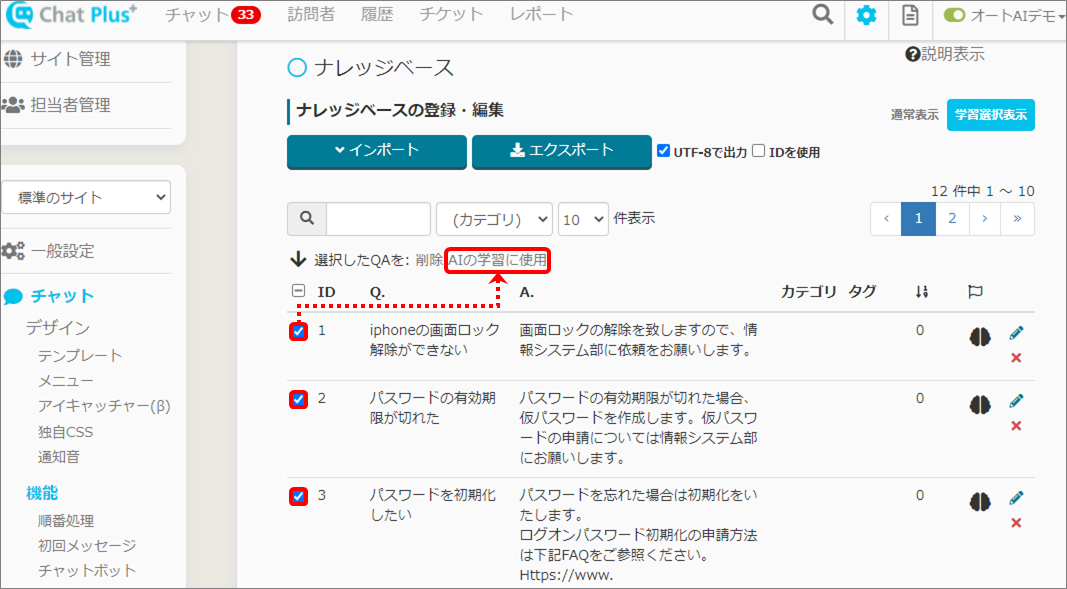The height and width of the screenshot is (589, 1067).
Task: Enable the IDを使用 checkbox
Action: point(759,151)
